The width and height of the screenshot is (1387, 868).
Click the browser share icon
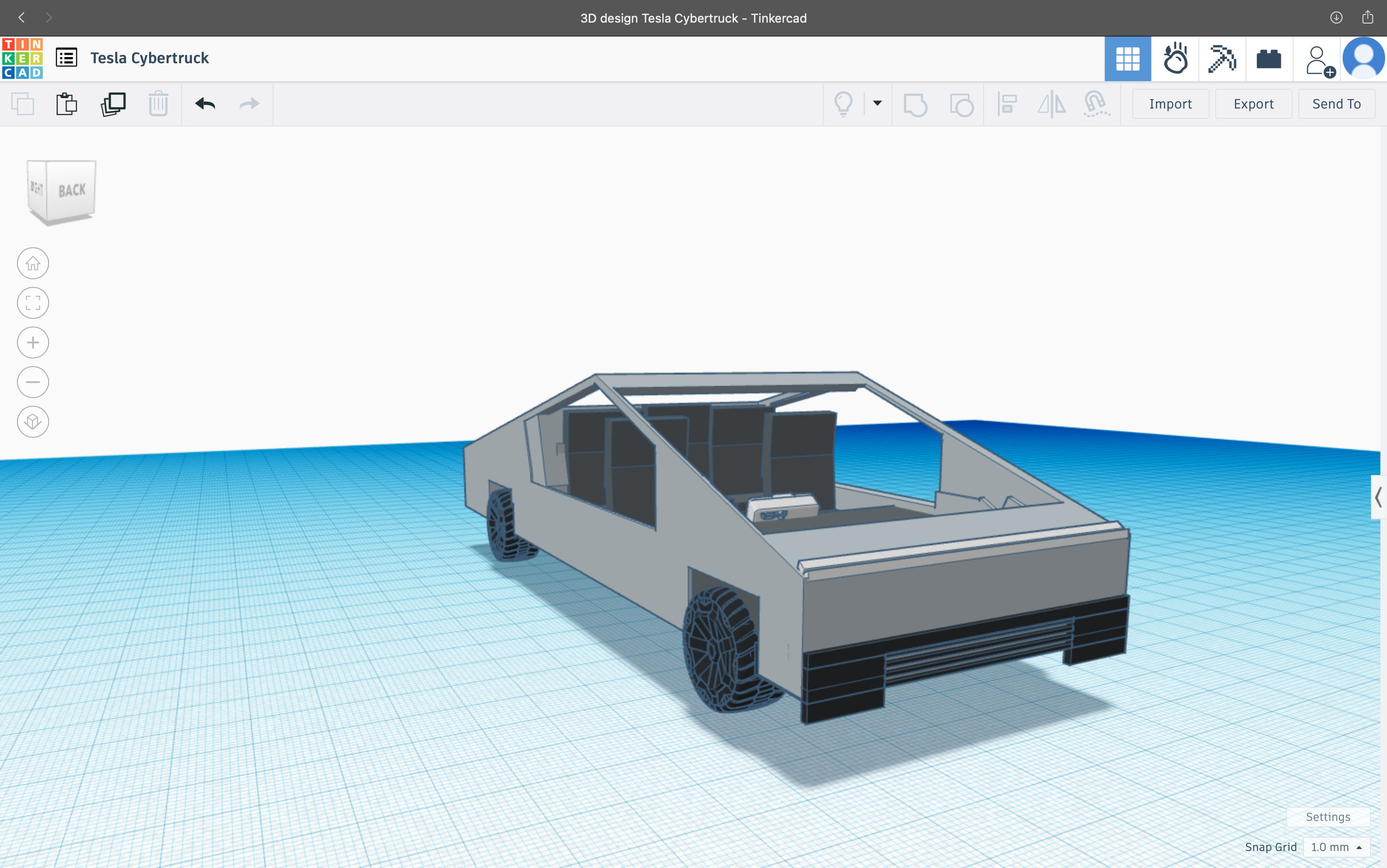coord(1368,17)
